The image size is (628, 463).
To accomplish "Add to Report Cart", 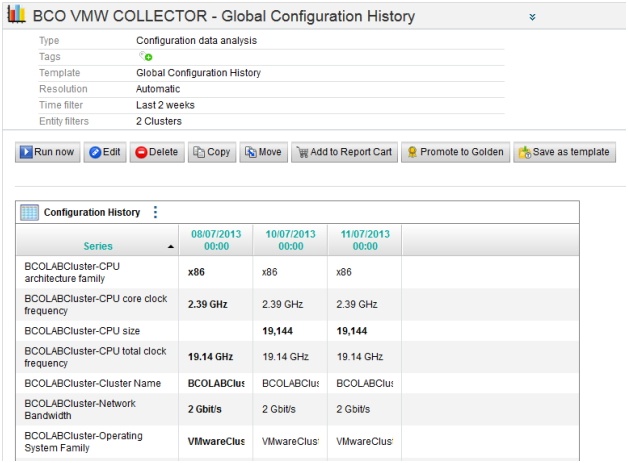I will coord(343,152).
